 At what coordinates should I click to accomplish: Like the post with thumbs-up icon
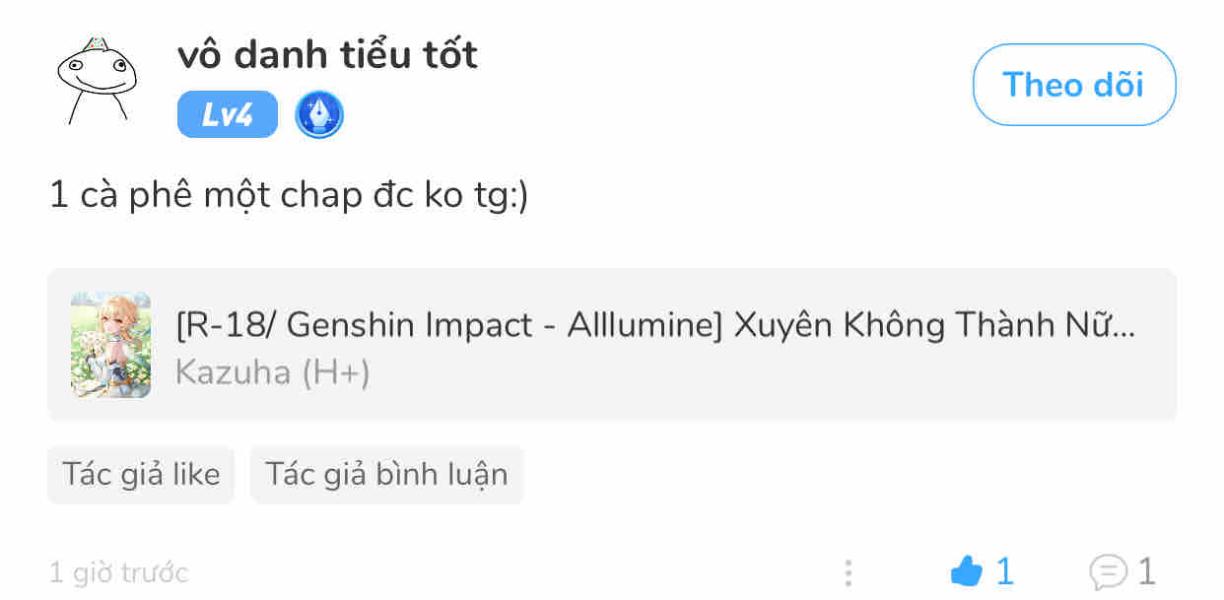tap(967, 572)
